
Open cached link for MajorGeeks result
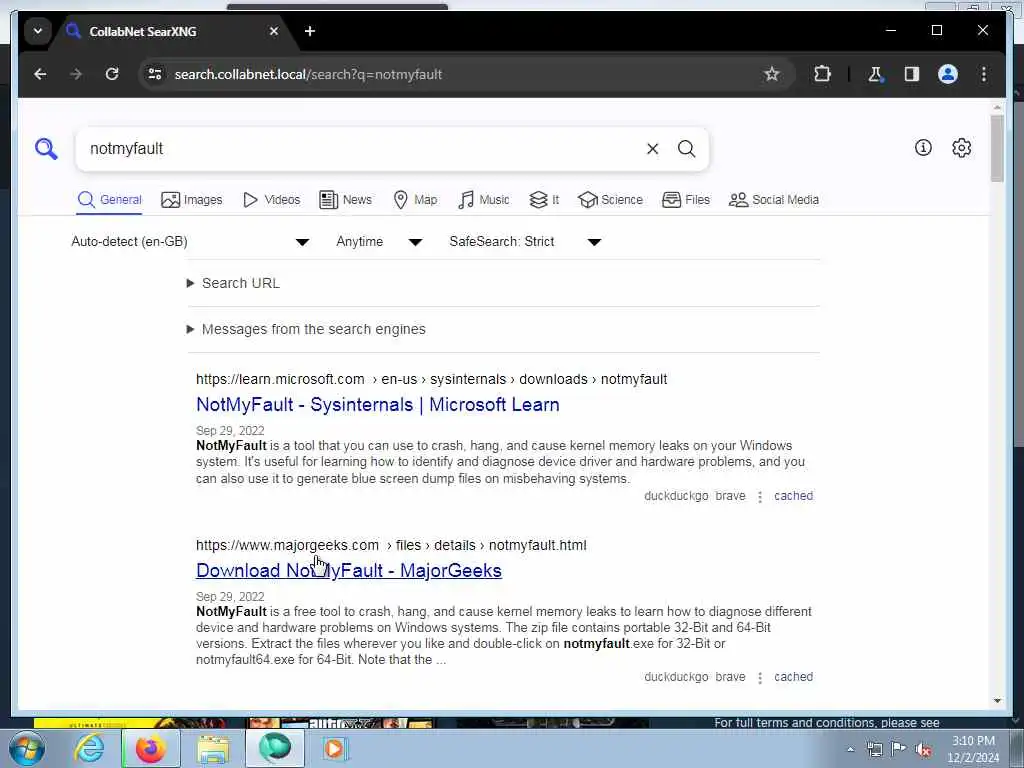point(793,677)
